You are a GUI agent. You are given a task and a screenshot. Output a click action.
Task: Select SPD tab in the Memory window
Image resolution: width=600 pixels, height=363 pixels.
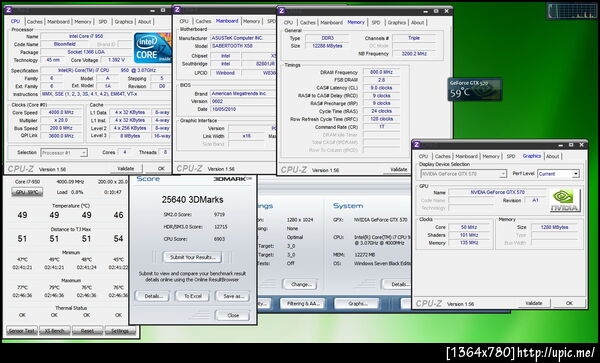click(376, 23)
